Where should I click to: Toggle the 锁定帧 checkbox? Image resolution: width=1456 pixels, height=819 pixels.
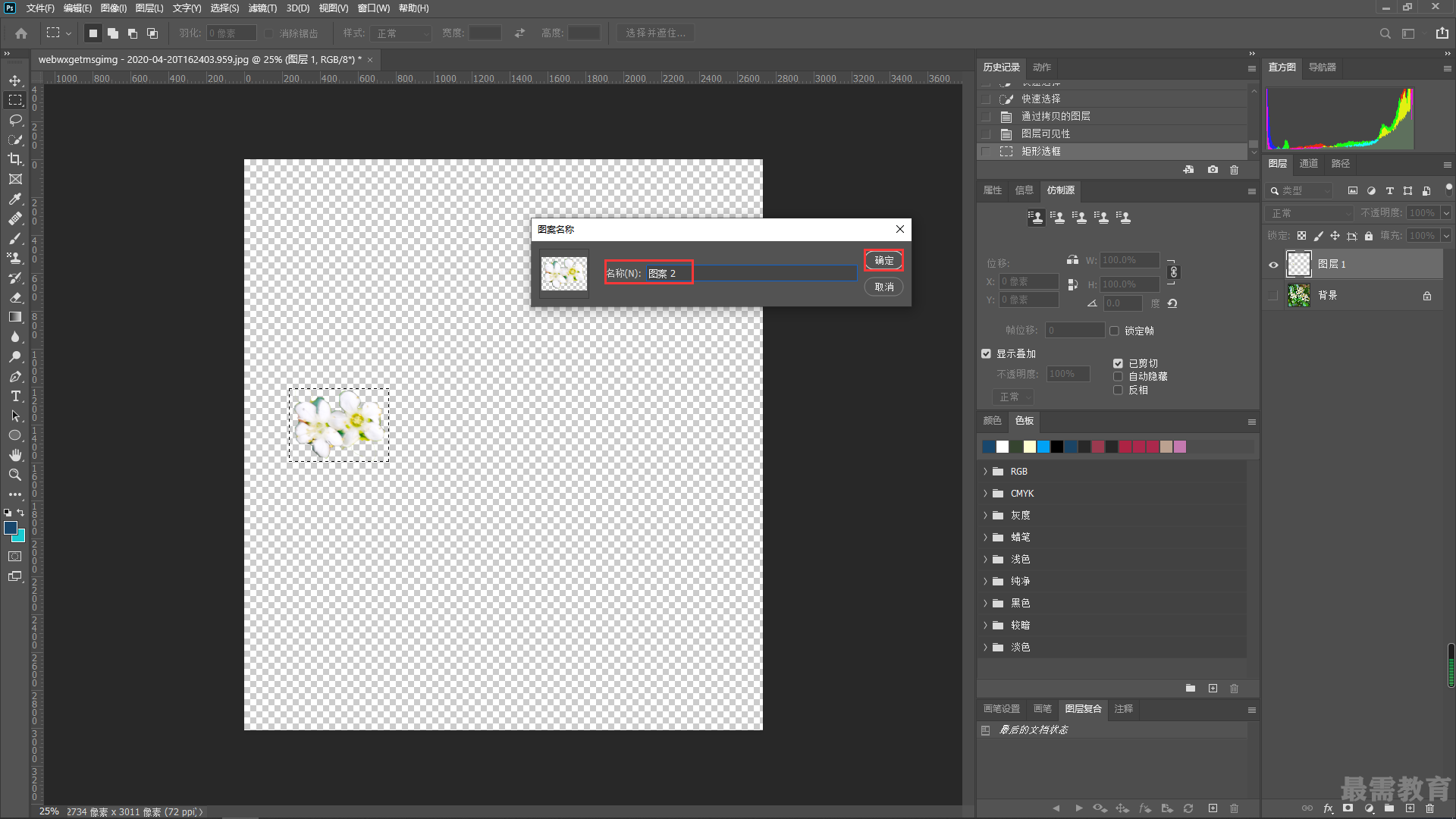(x=1114, y=331)
